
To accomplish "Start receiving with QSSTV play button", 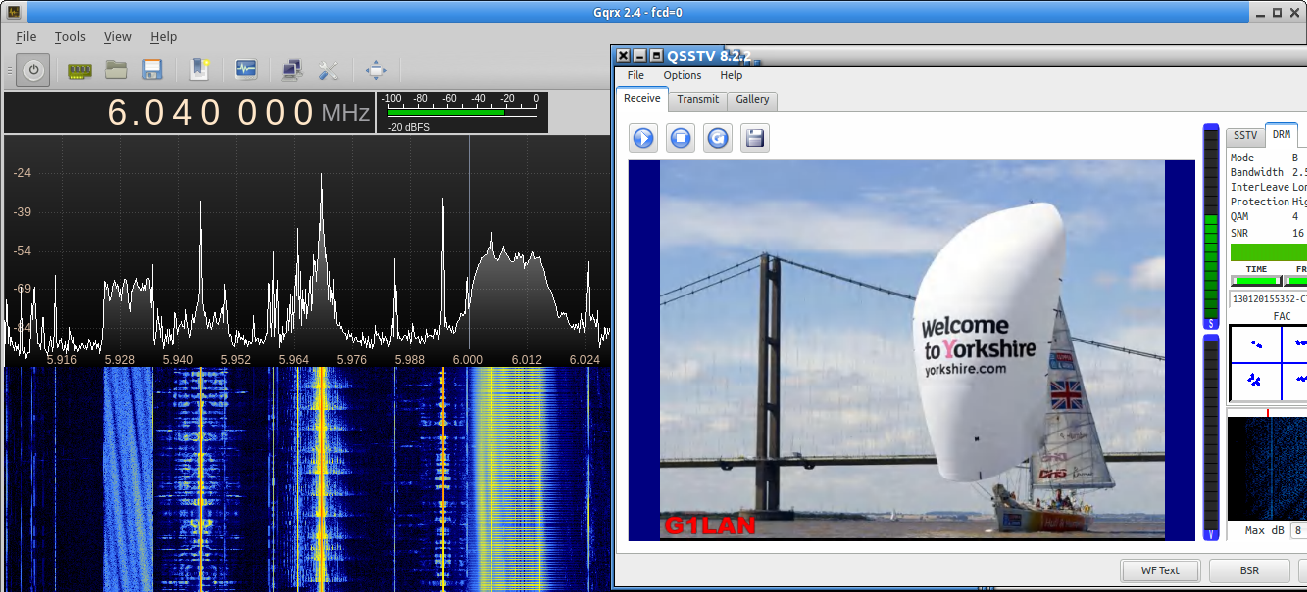I will point(643,138).
